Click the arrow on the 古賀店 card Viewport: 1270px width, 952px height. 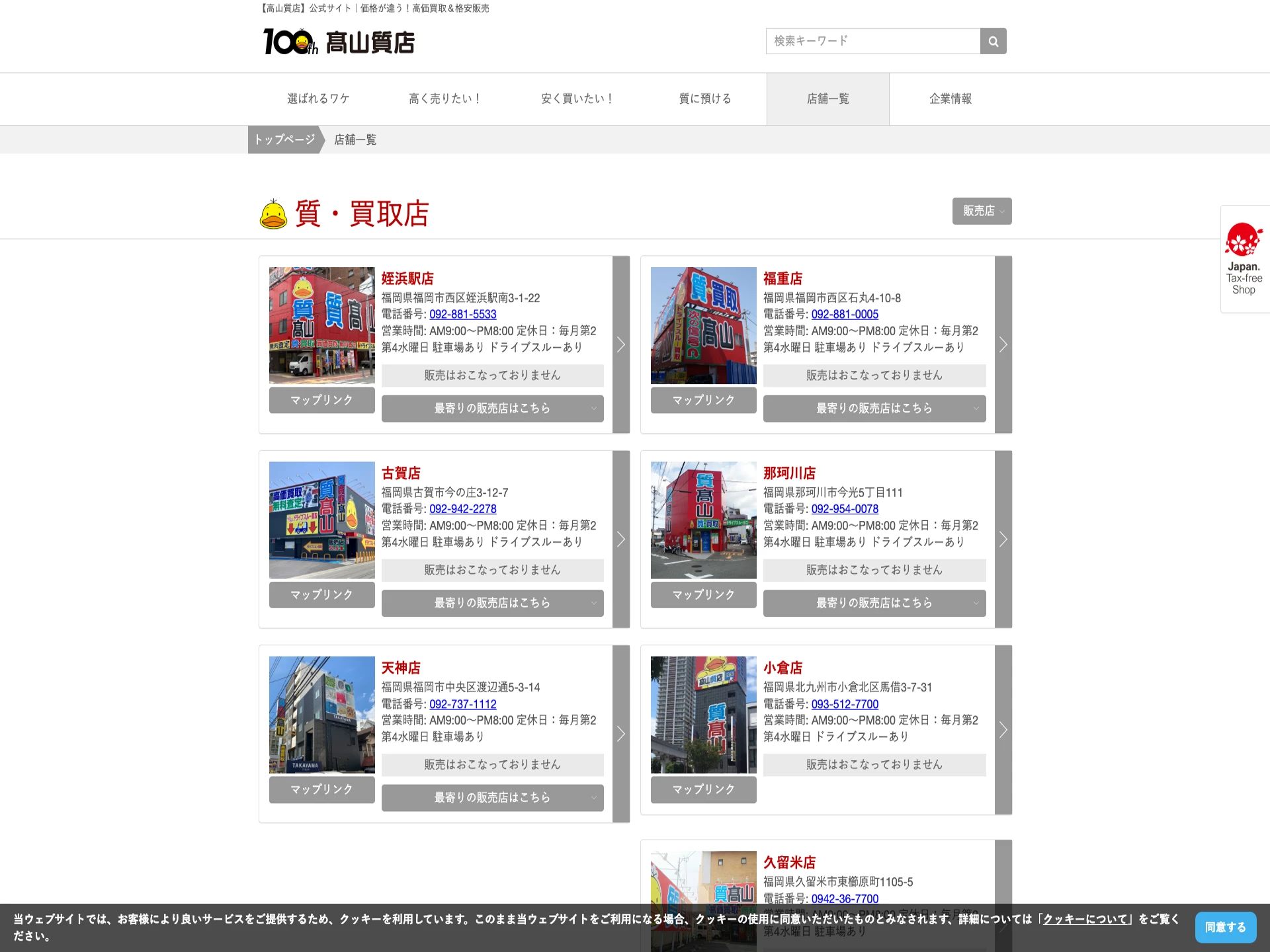(621, 539)
